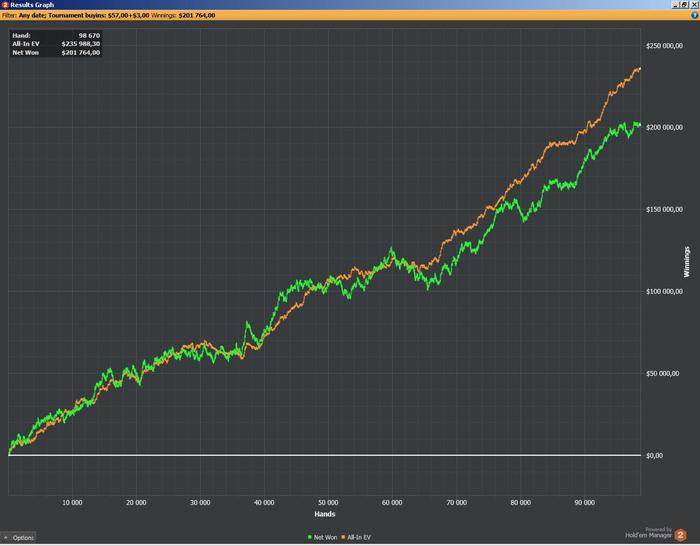Click the $200 000,00 axis label
This screenshot has height=546, width=700.
pyautogui.click(x=664, y=127)
